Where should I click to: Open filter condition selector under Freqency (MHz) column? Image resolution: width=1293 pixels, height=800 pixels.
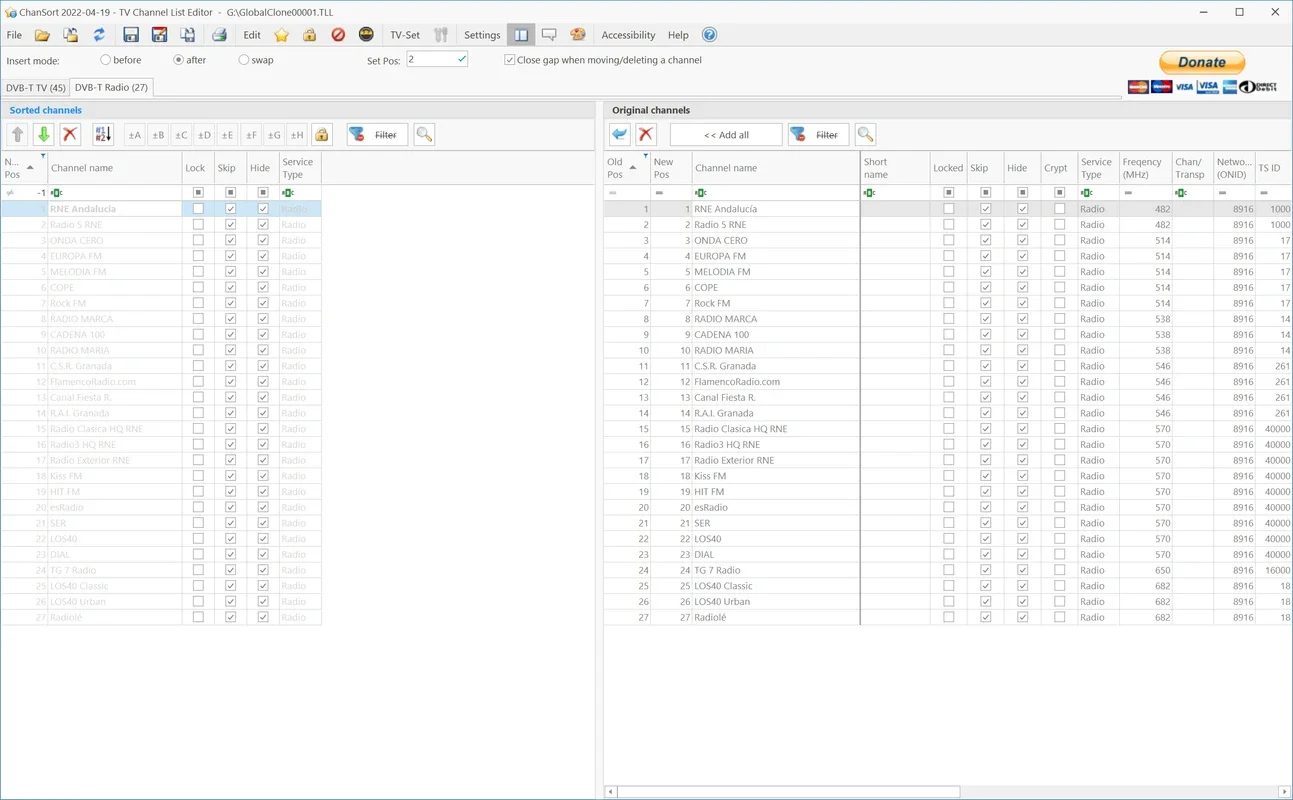point(1128,192)
